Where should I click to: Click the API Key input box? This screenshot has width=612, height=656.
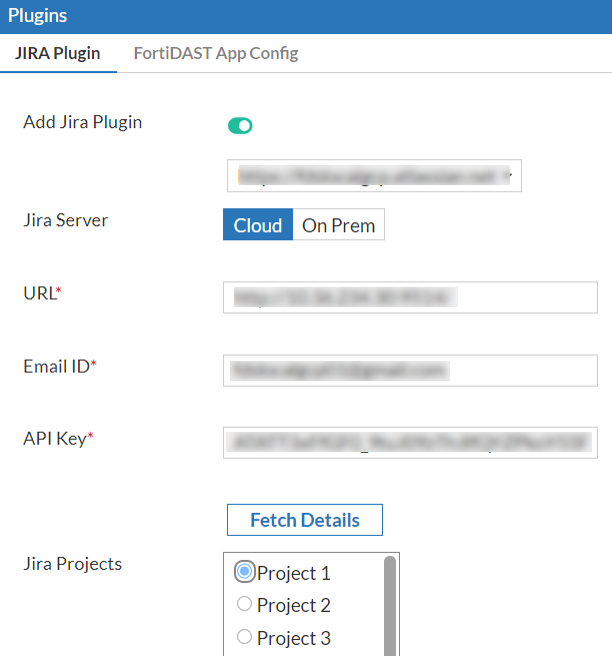[x=410, y=443]
